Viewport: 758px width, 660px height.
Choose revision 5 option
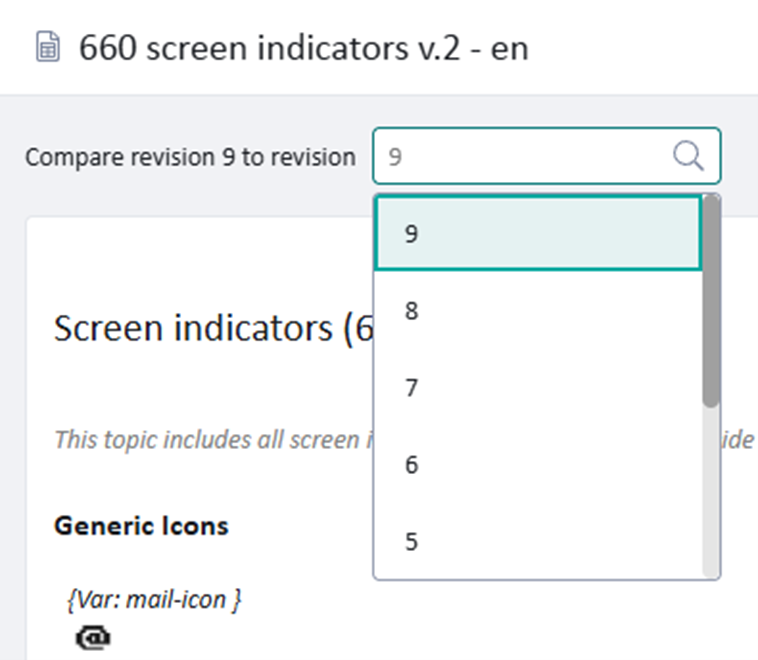pyautogui.click(x=538, y=541)
